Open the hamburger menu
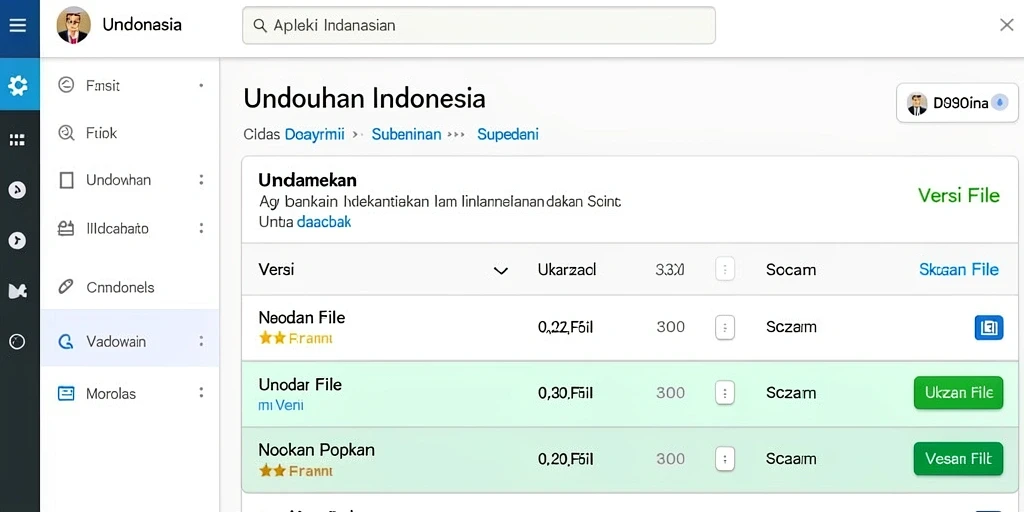Image resolution: width=1024 pixels, height=512 pixels. click(x=18, y=25)
